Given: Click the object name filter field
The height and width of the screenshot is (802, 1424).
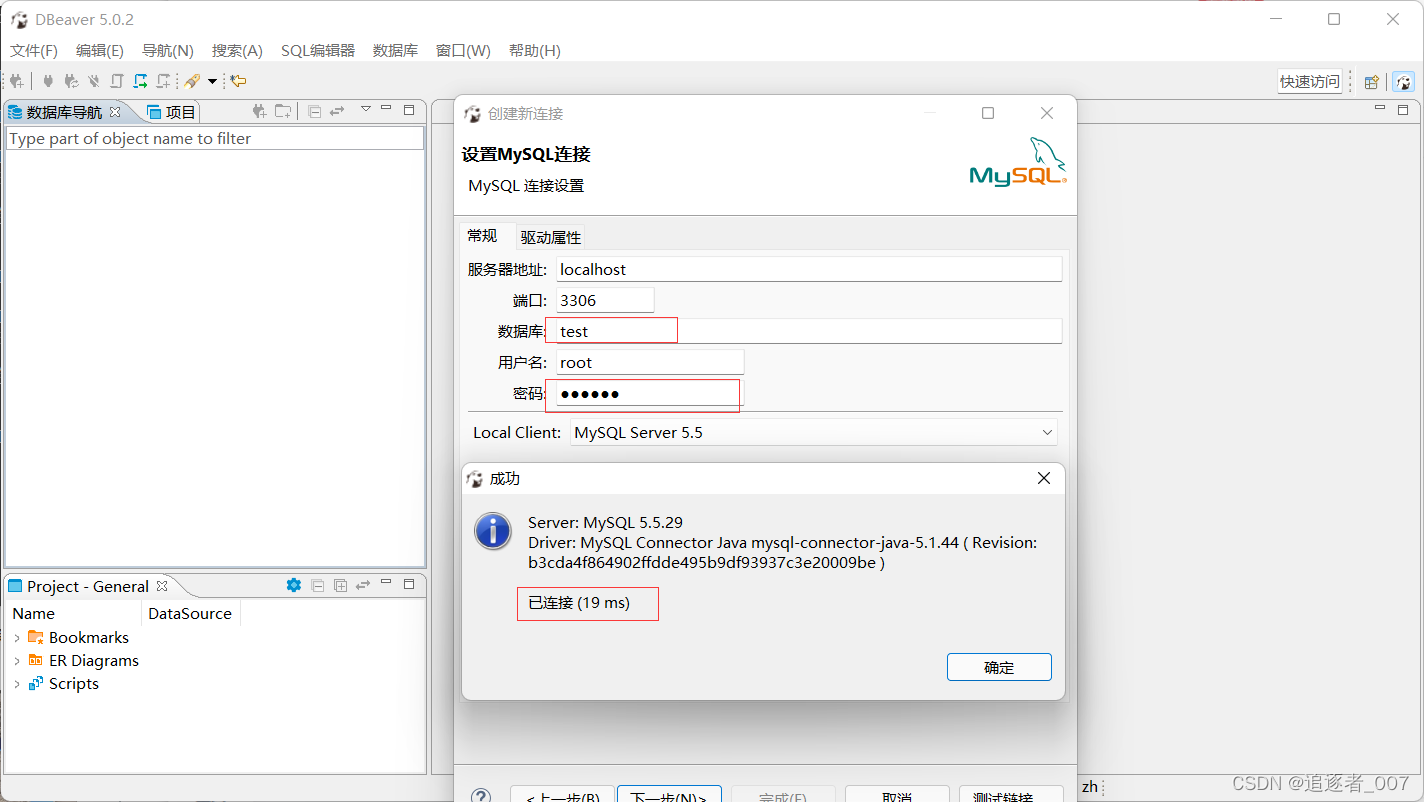Looking at the screenshot, I should (x=215, y=139).
